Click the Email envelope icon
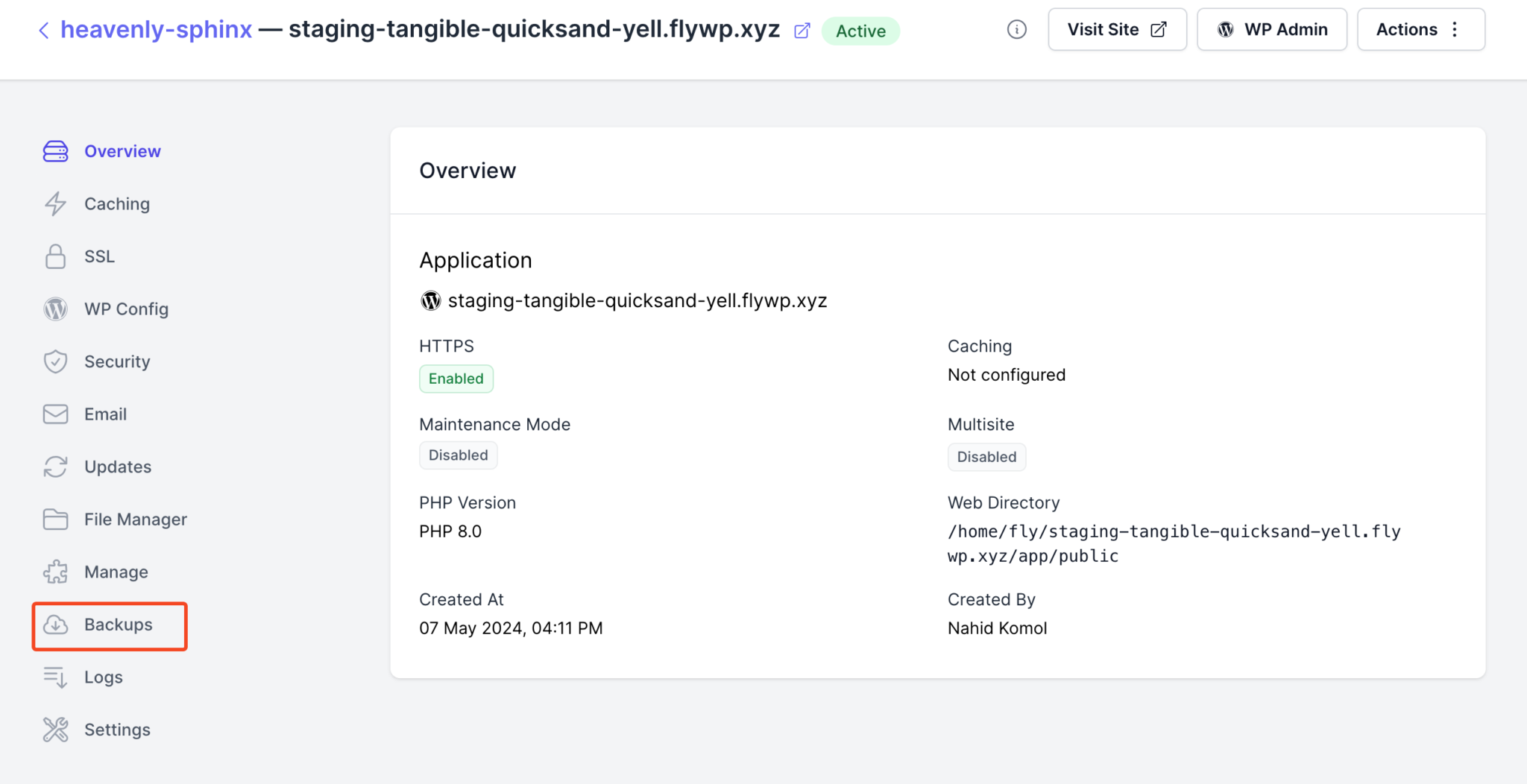Image resolution: width=1527 pixels, height=784 pixels. pos(55,414)
